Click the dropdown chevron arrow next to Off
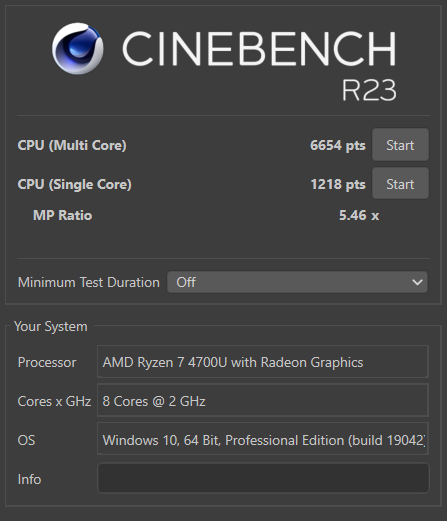The height and width of the screenshot is (521, 447). point(417,282)
